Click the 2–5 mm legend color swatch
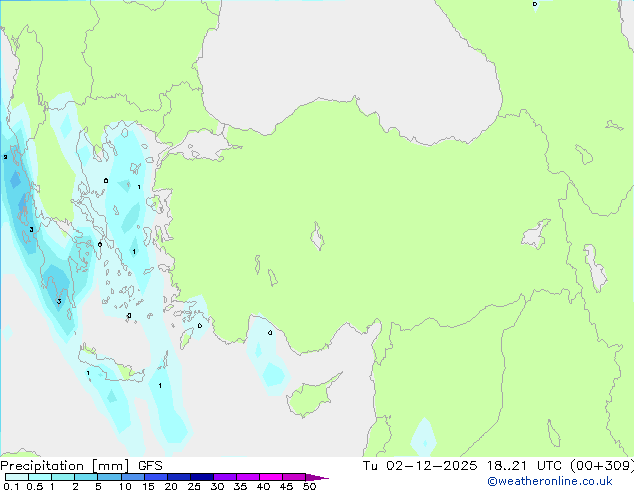This screenshot has height=490, width=634. tap(86, 477)
